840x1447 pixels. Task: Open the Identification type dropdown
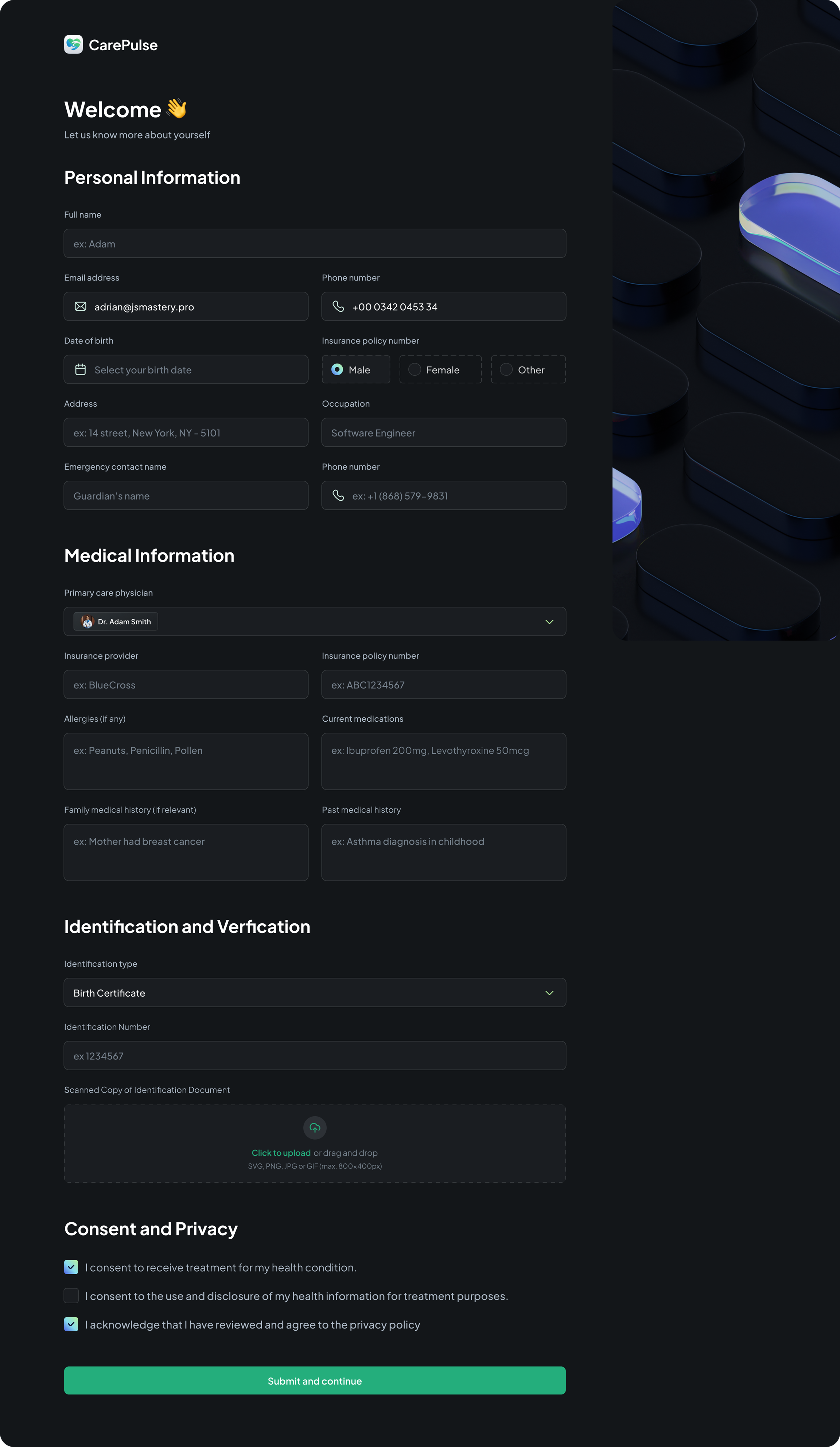pos(315,993)
